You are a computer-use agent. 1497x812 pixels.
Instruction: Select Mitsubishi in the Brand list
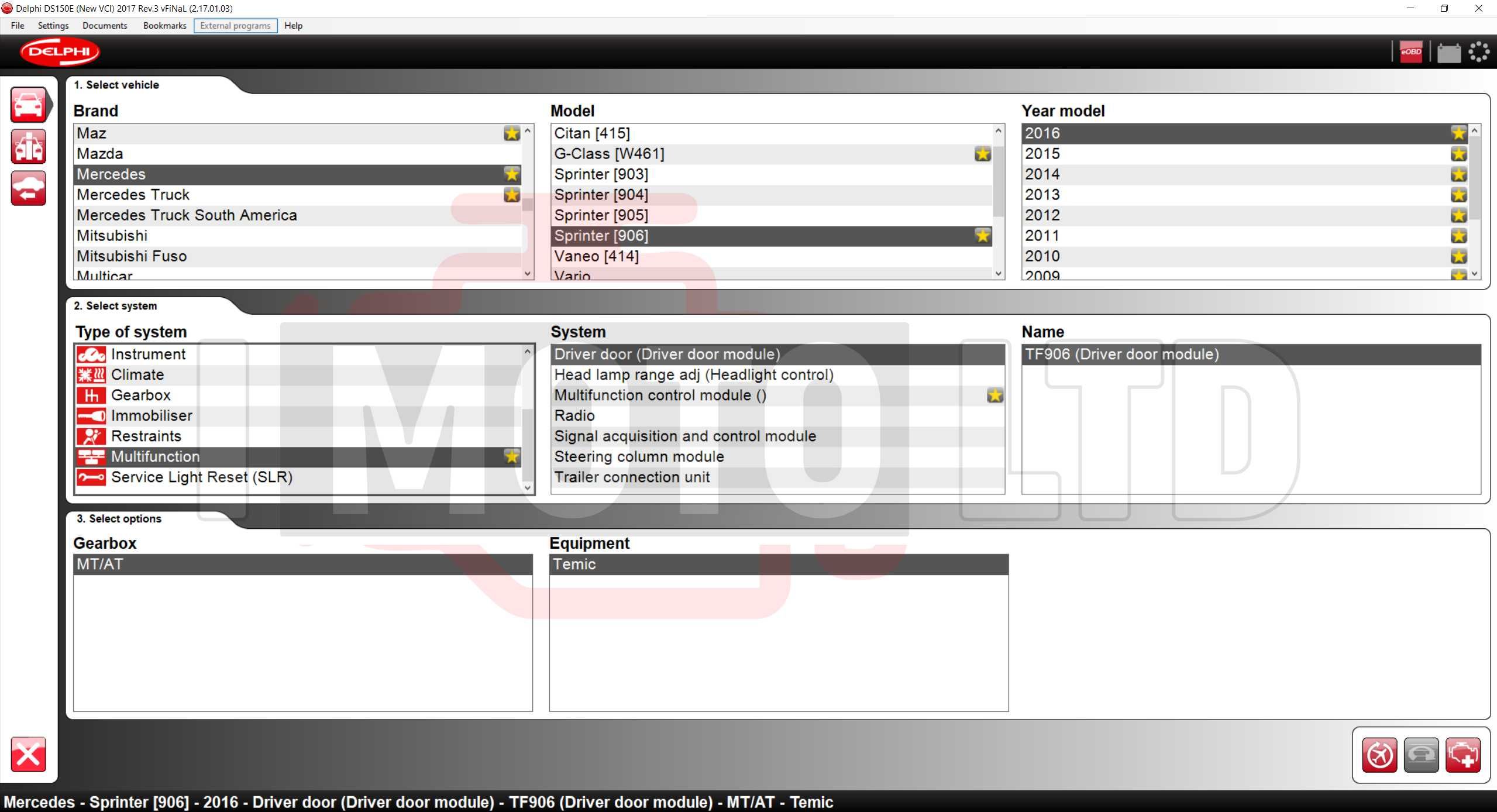[298, 236]
